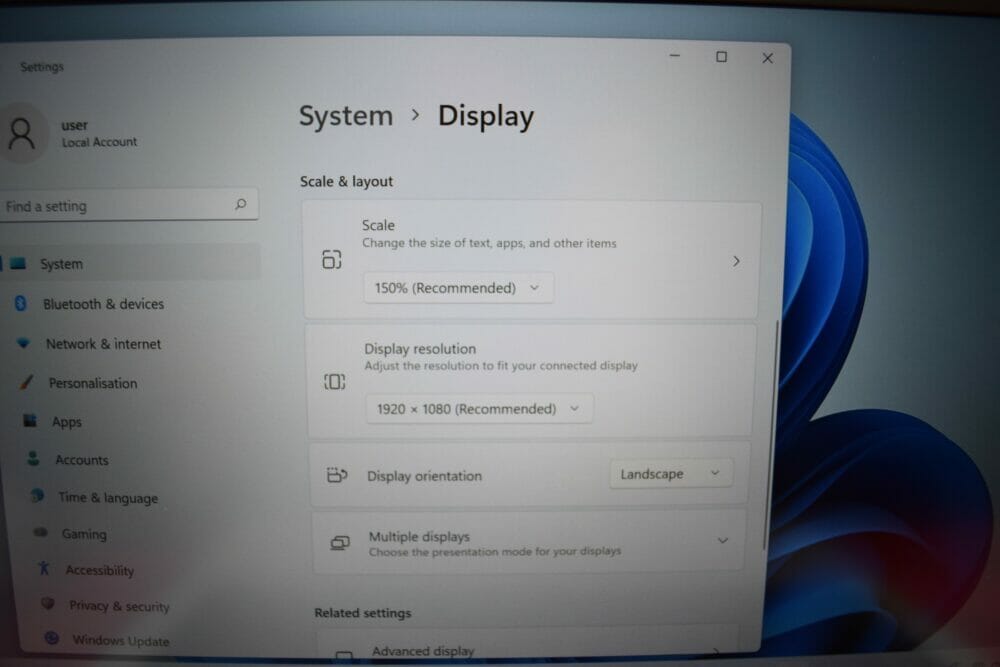Click the Multiple displays label
The height and width of the screenshot is (667, 1000).
(x=420, y=536)
